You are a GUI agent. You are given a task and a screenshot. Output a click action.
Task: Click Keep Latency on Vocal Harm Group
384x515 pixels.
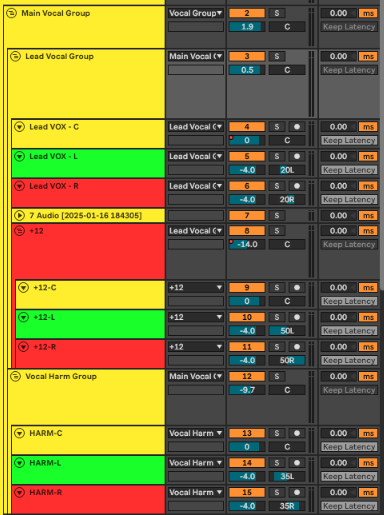[x=349, y=390]
